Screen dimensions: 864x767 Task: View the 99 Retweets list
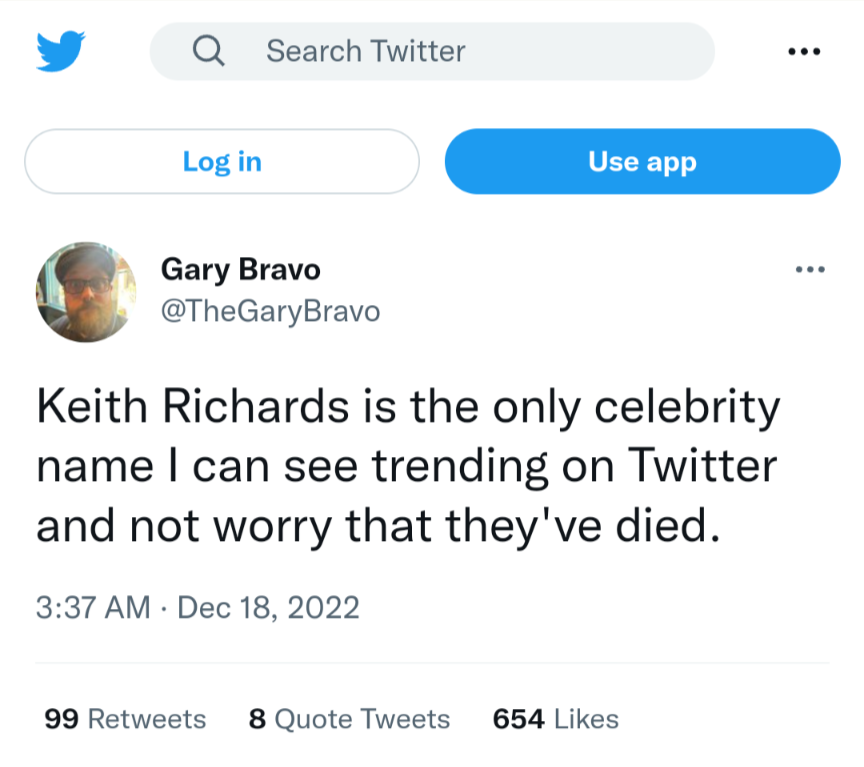125,719
